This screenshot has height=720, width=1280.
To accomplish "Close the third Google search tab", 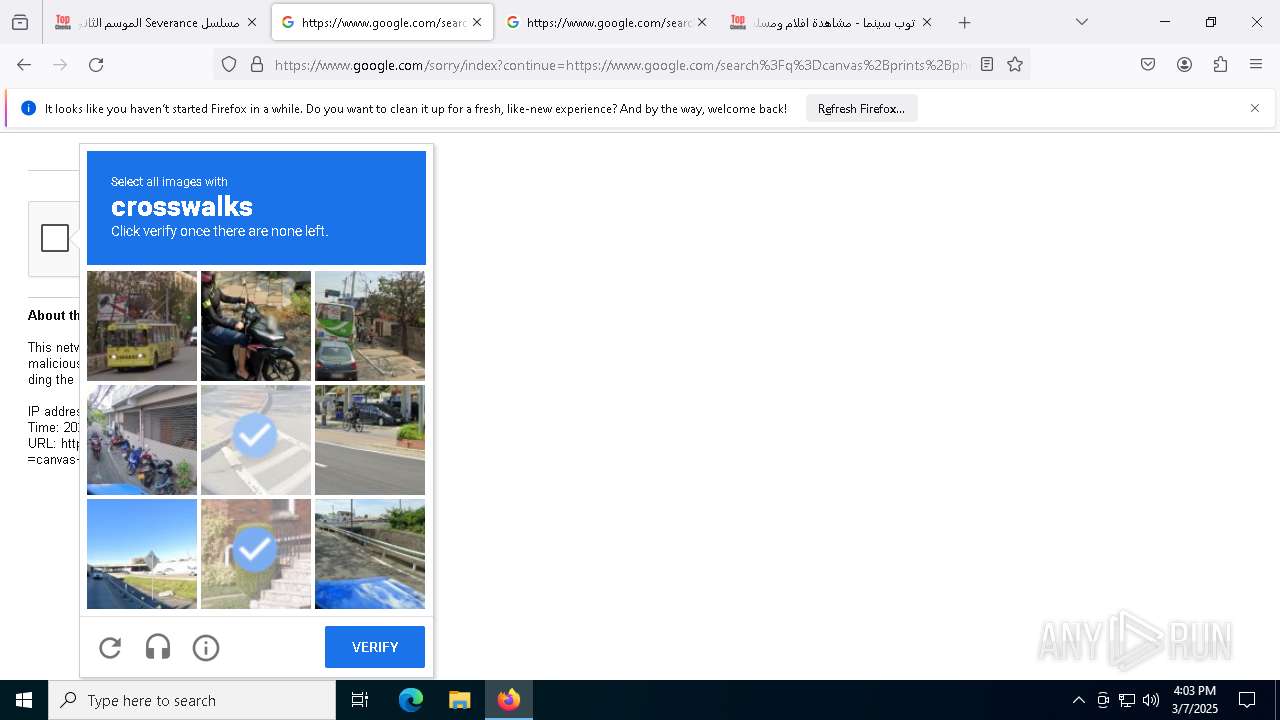I will coord(702,22).
